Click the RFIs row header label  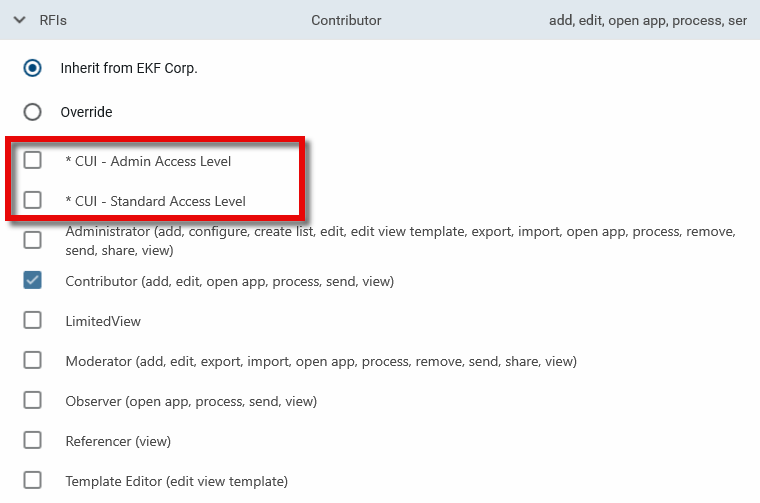tap(53, 20)
